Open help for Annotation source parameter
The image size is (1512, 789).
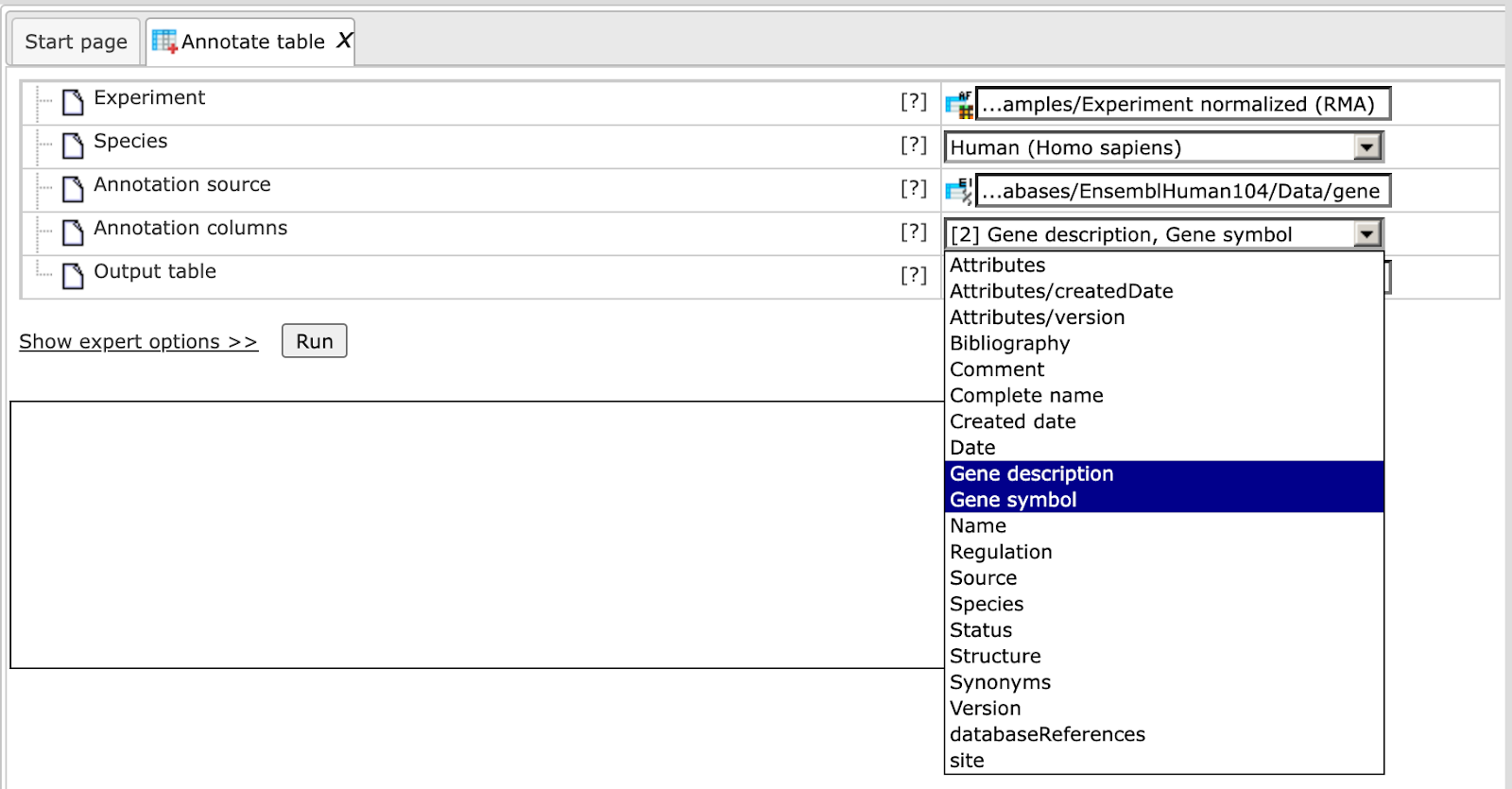click(x=913, y=189)
